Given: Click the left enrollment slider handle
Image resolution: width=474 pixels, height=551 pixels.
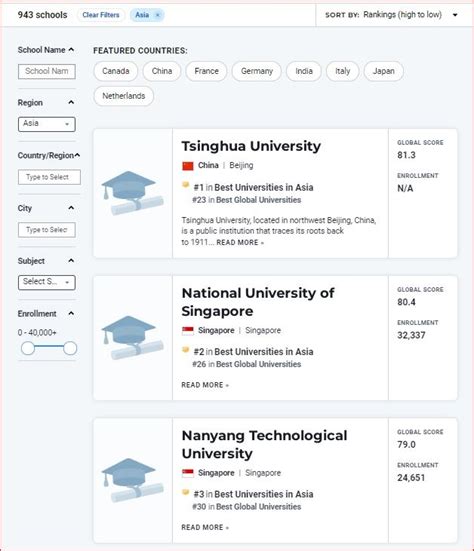Looking at the screenshot, I should click(x=28, y=348).
